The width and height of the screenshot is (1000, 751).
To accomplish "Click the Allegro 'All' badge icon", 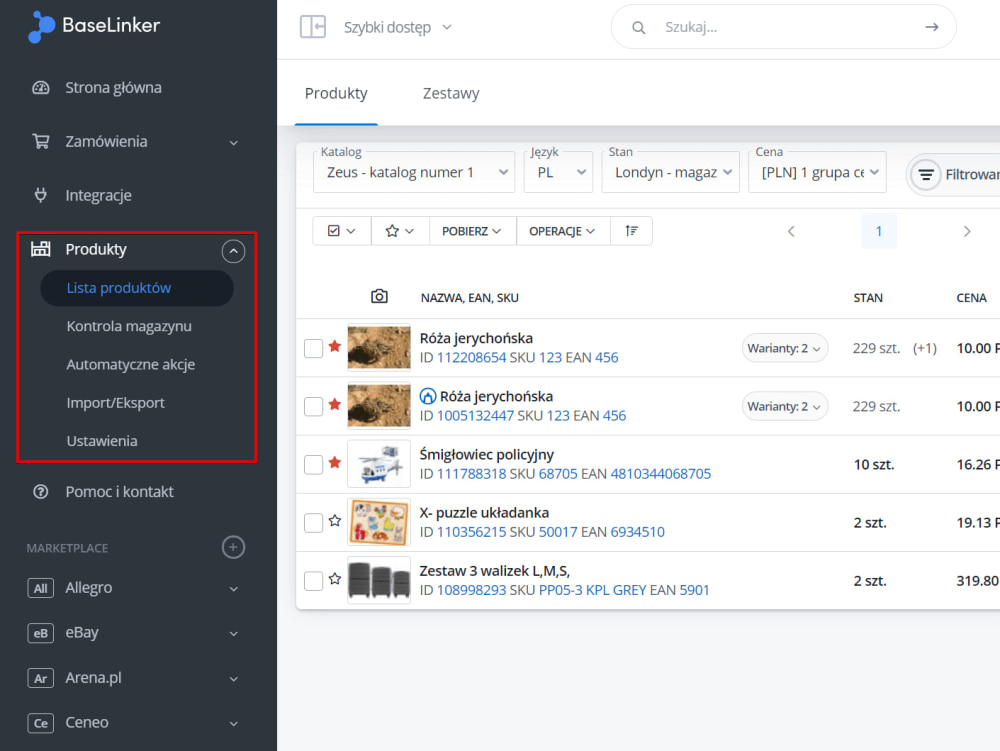I will [x=41, y=588].
